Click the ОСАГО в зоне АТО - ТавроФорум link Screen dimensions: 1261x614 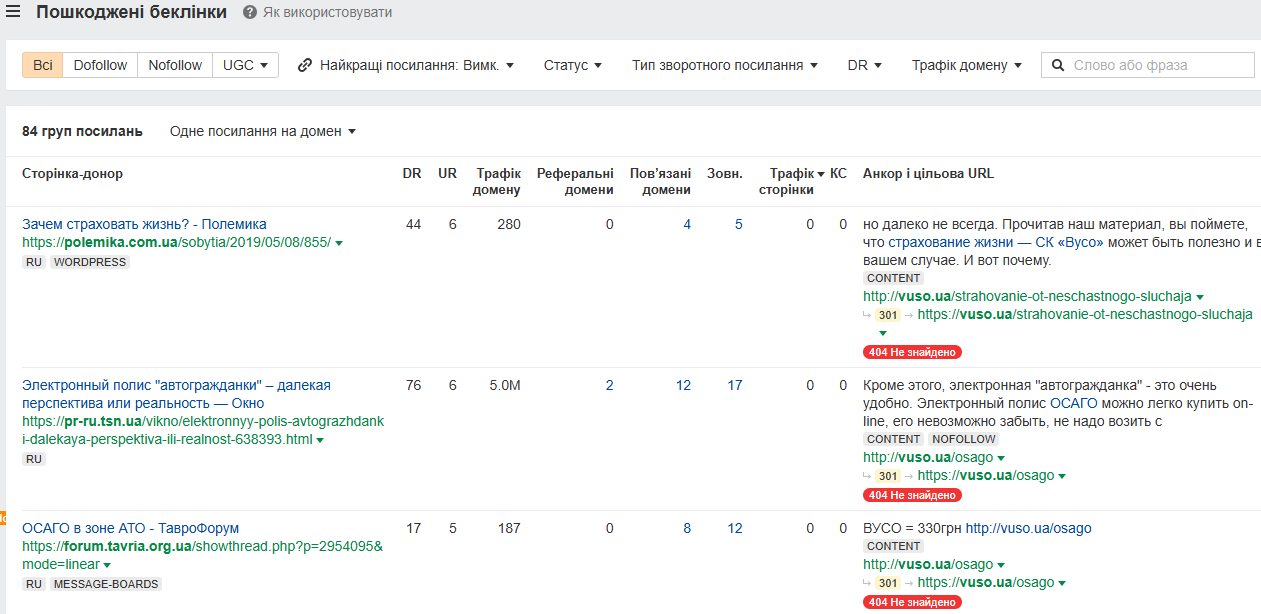tap(130, 528)
